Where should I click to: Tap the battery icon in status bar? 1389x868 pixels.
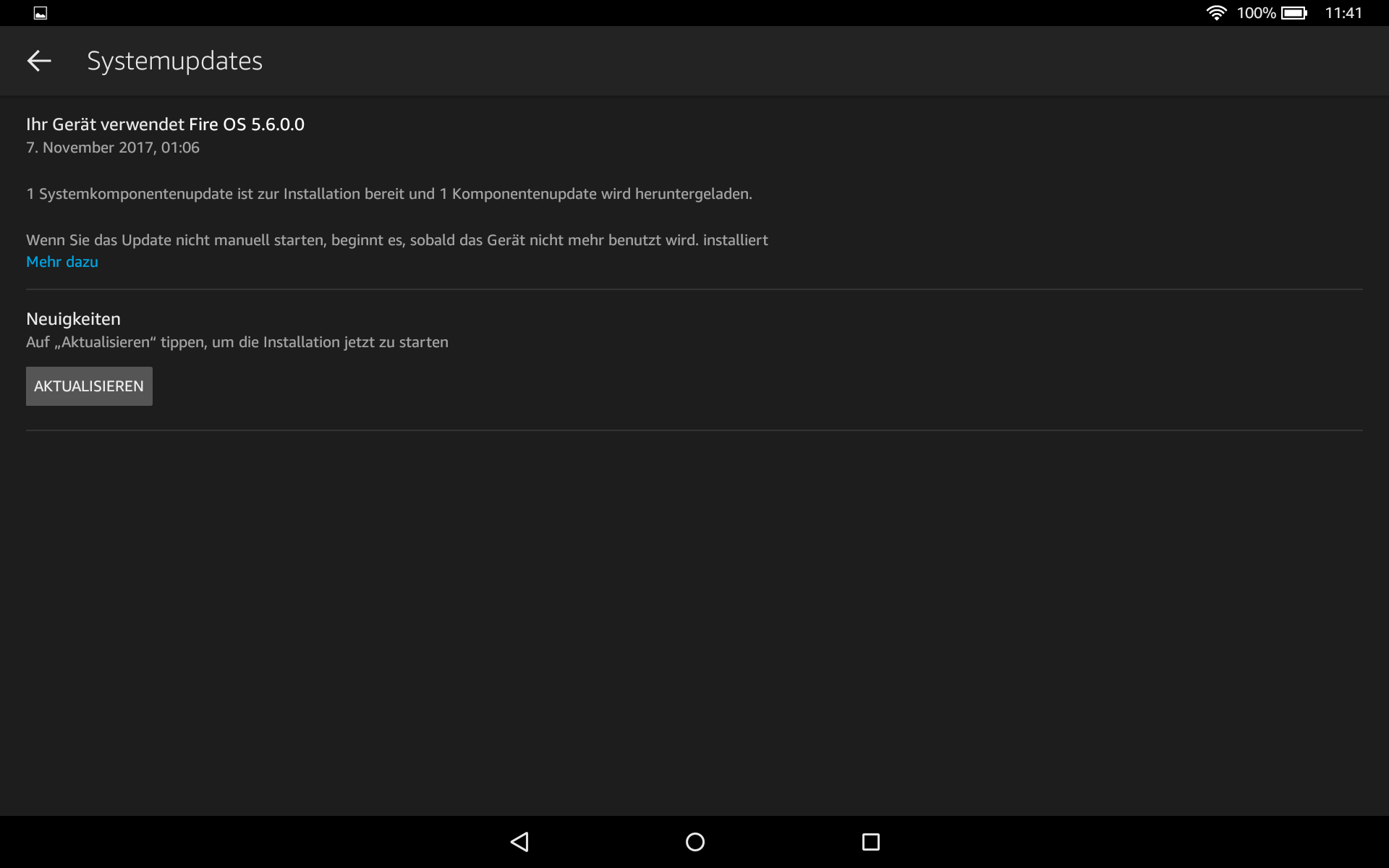[x=1294, y=13]
